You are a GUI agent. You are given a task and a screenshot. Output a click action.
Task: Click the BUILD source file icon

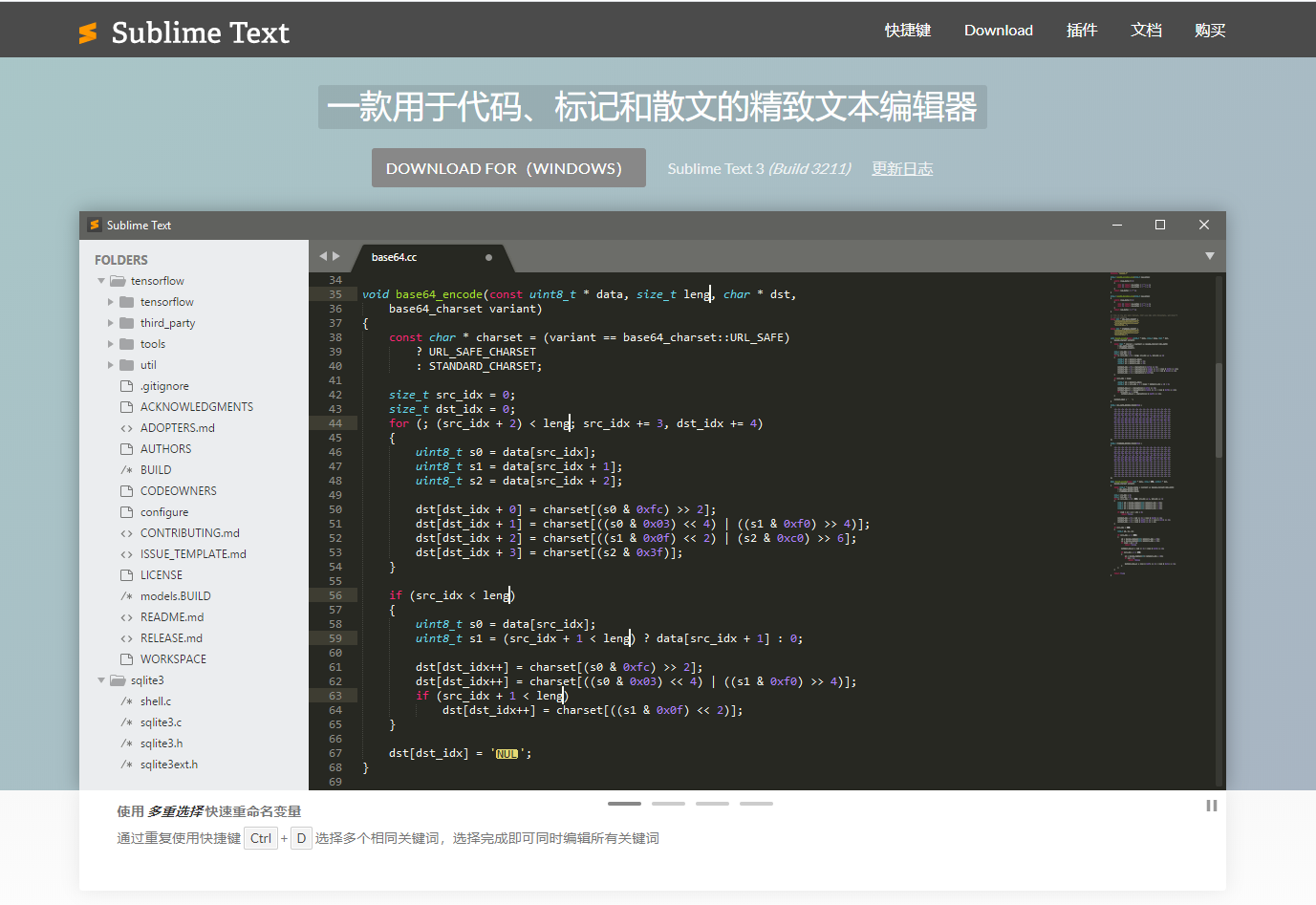point(126,470)
